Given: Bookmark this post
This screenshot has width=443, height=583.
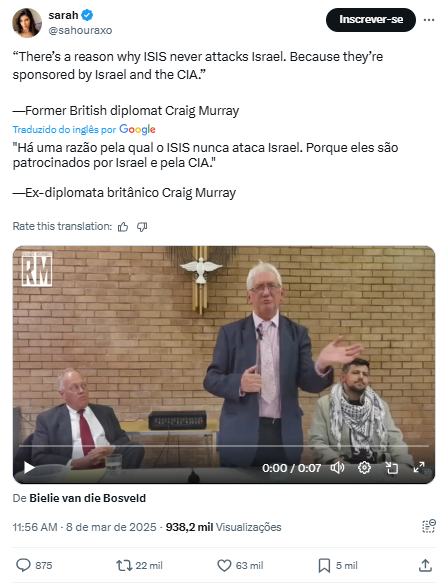Looking at the screenshot, I should (324, 565).
